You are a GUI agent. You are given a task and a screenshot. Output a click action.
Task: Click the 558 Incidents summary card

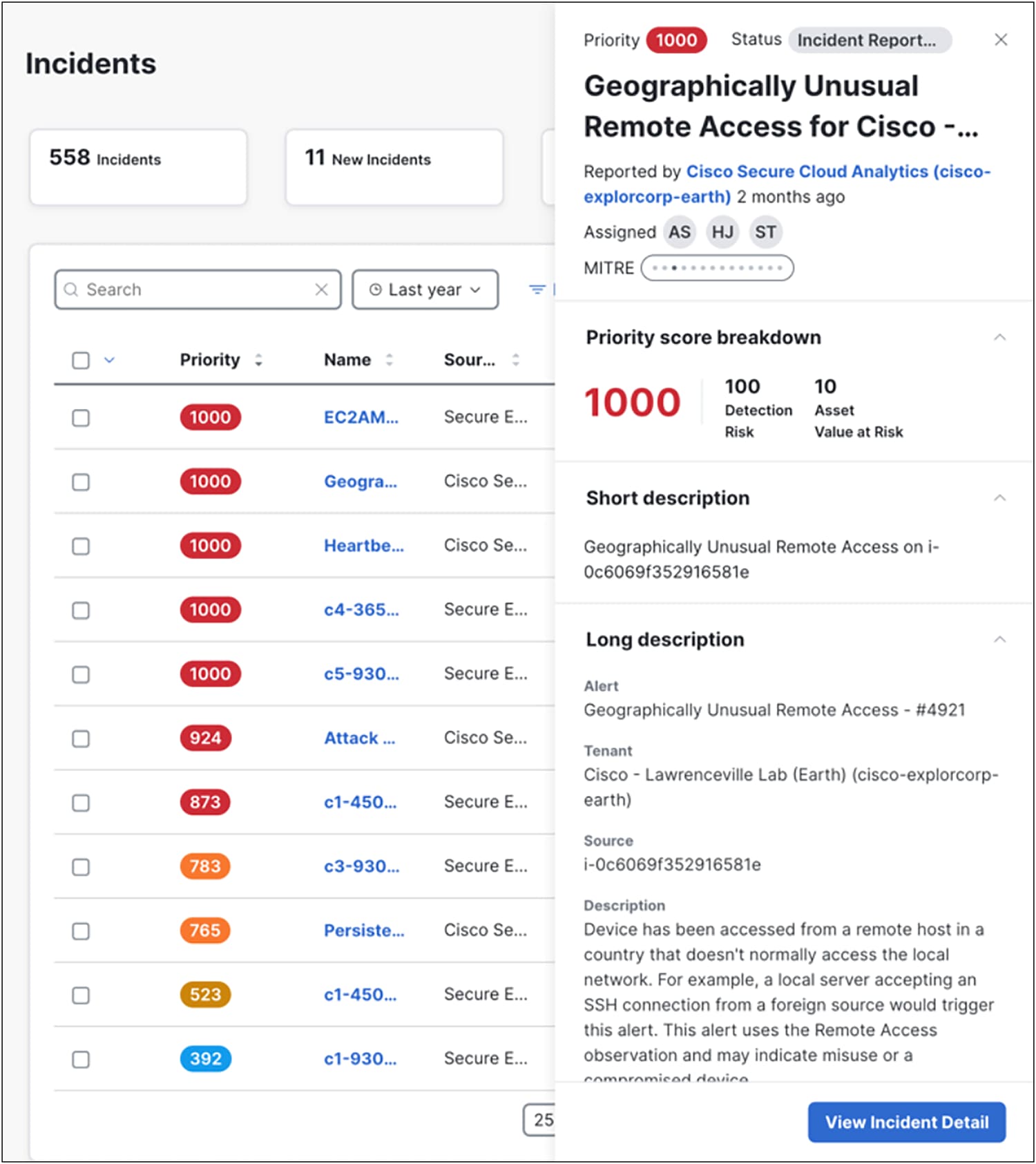[138, 167]
